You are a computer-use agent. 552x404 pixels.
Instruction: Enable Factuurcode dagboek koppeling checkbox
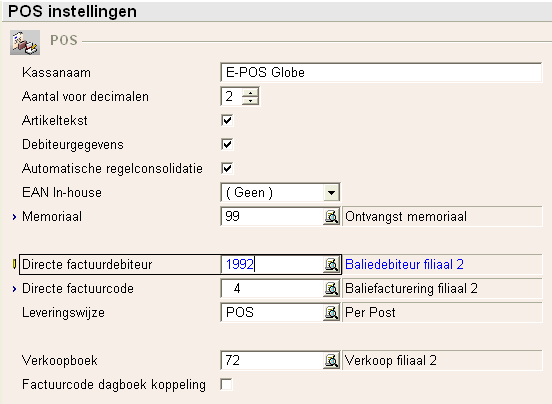pyautogui.click(x=226, y=384)
